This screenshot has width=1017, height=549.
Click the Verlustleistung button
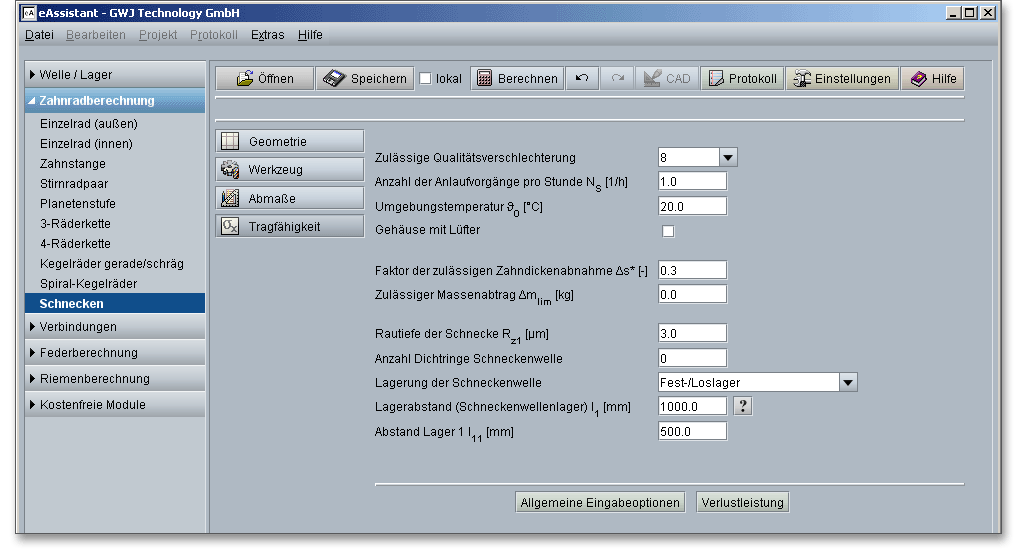742,503
